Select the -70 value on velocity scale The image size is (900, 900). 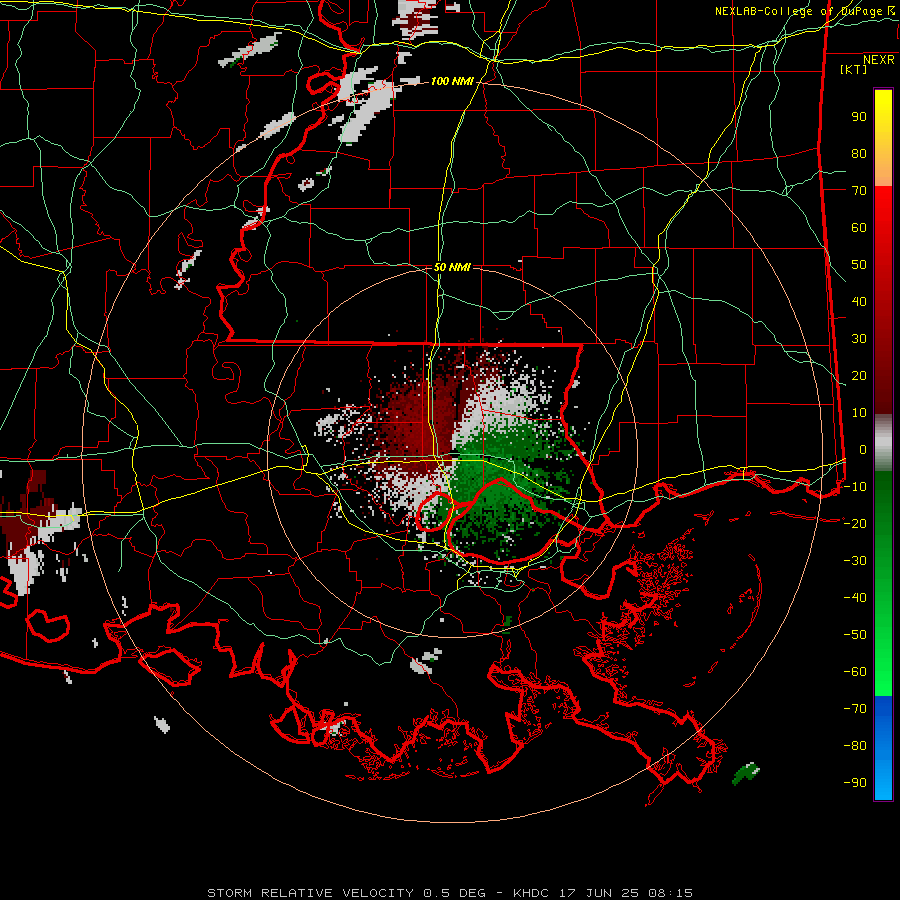[855, 709]
